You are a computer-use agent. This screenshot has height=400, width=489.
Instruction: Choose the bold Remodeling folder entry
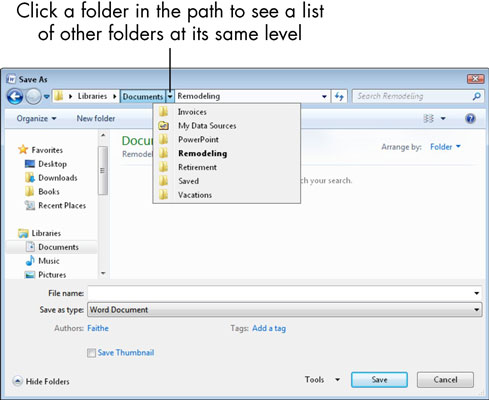click(227, 153)
